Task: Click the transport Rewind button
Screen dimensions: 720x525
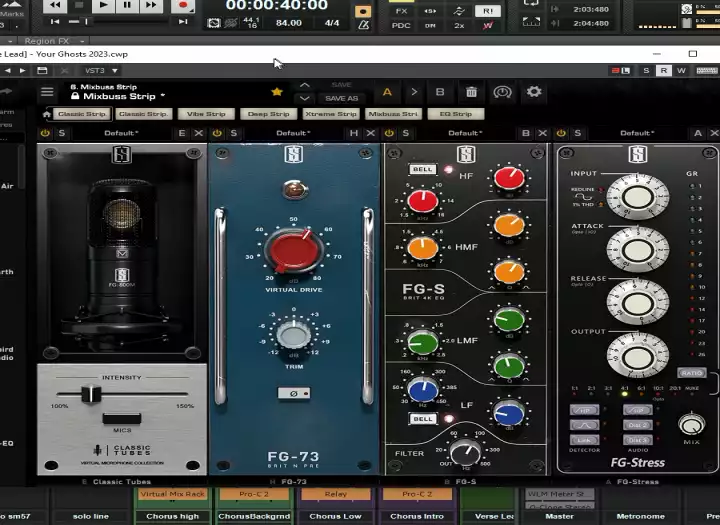Action: click(x=55, y=5)
